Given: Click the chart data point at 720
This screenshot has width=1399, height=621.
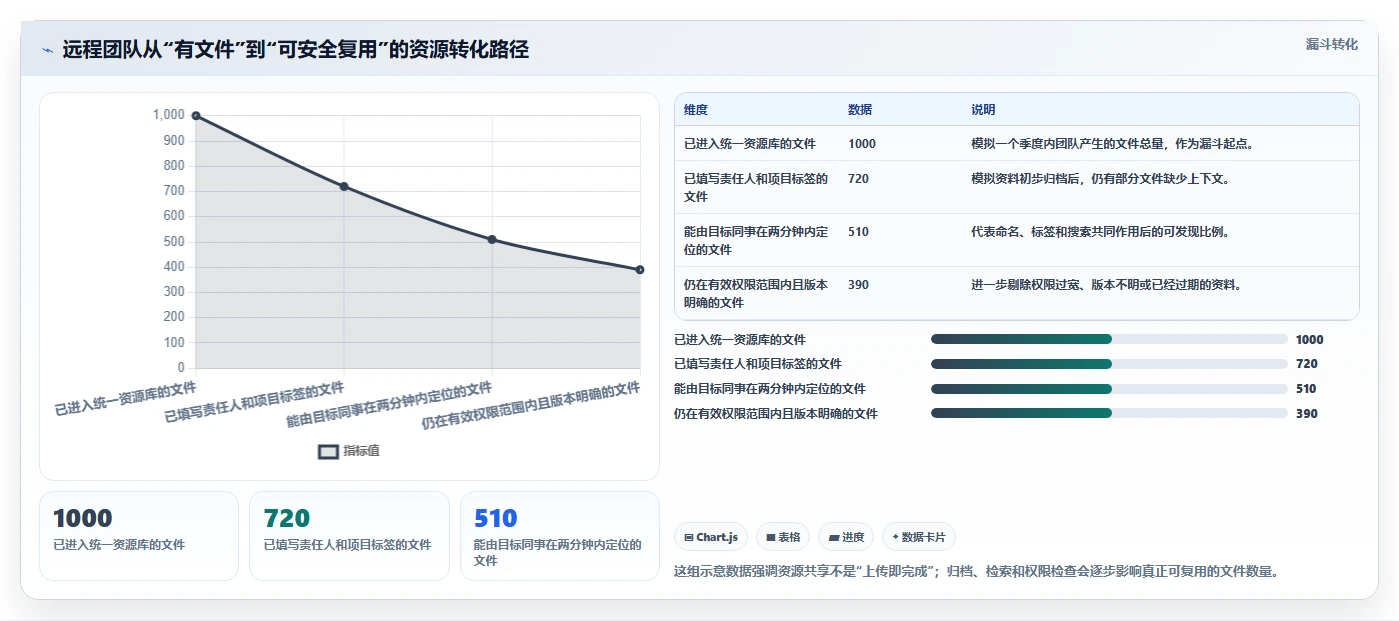Looking at the screenshot, I should point(344,186).
